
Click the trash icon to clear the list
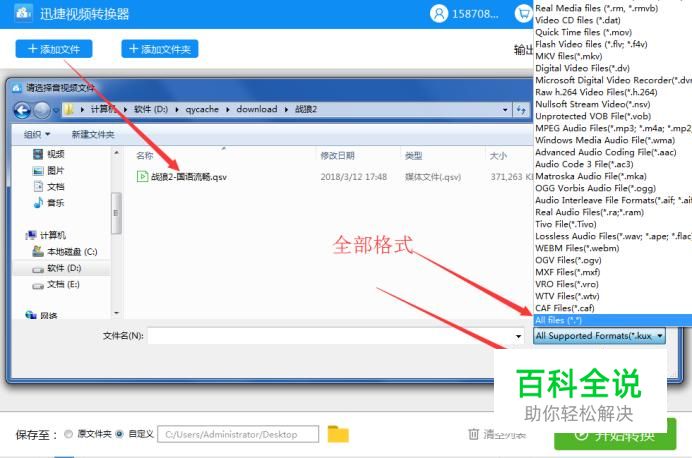(473, 434)
